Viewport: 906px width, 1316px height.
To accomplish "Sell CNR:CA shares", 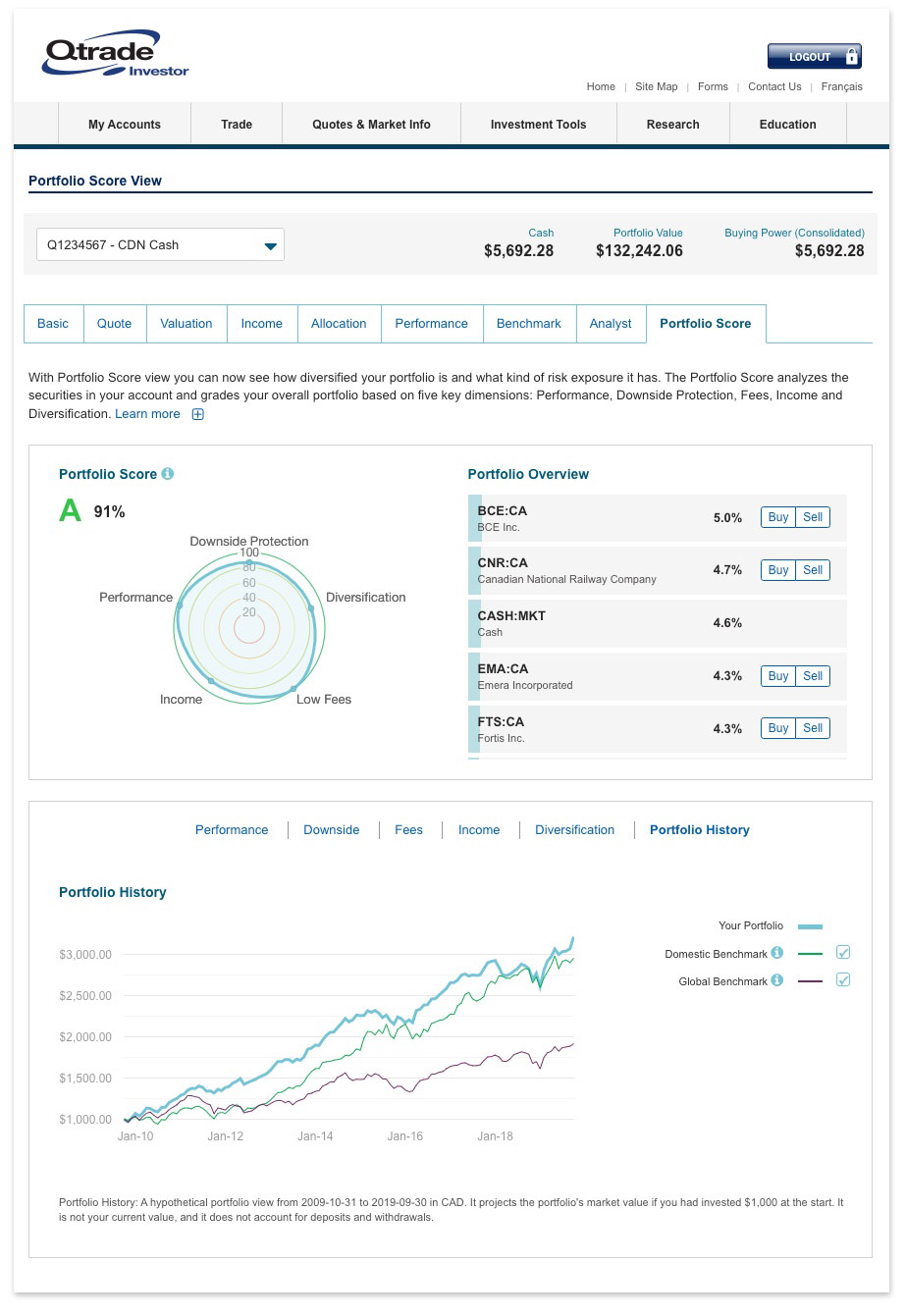I will pyautogui.click(x=813, y=570).
